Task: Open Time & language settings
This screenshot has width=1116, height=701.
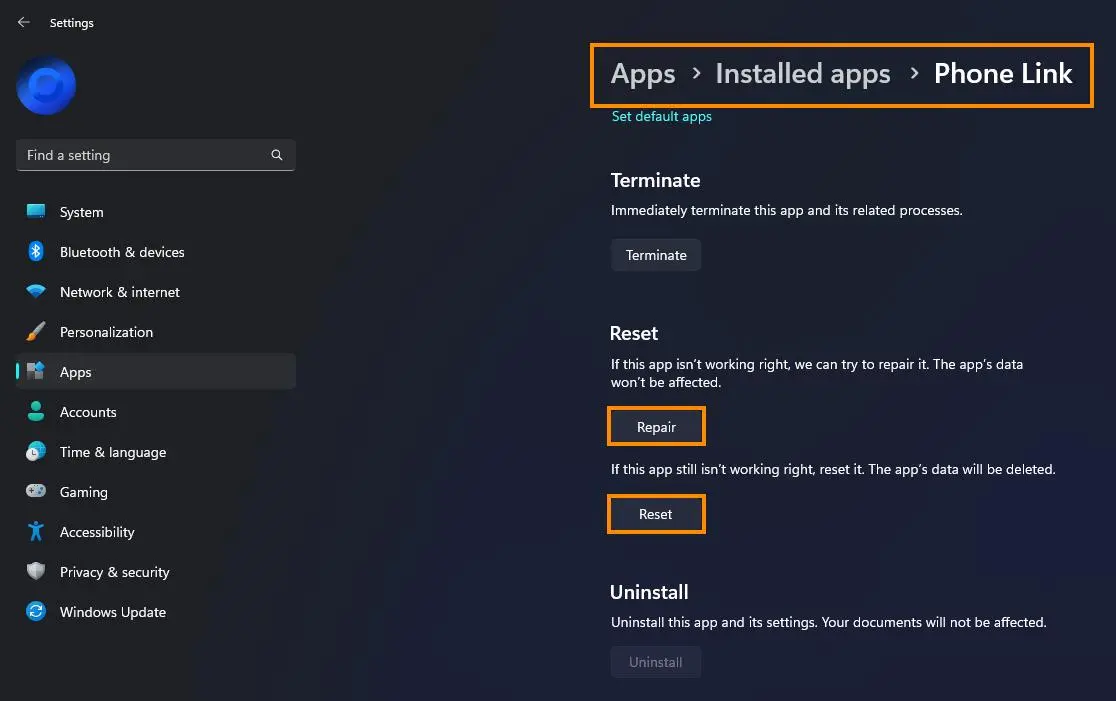Action: point(156,452)
